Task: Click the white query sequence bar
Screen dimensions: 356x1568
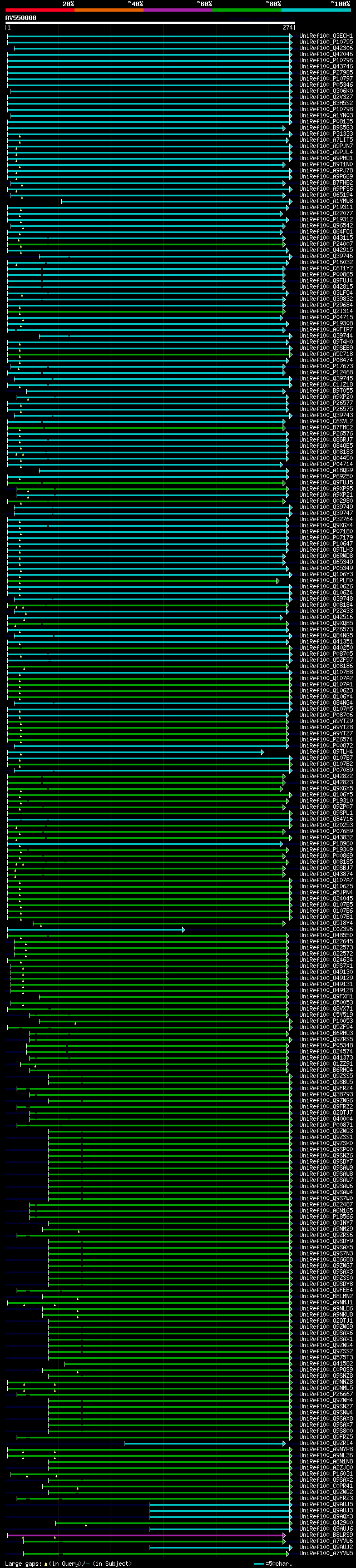Action: (150, 23)
